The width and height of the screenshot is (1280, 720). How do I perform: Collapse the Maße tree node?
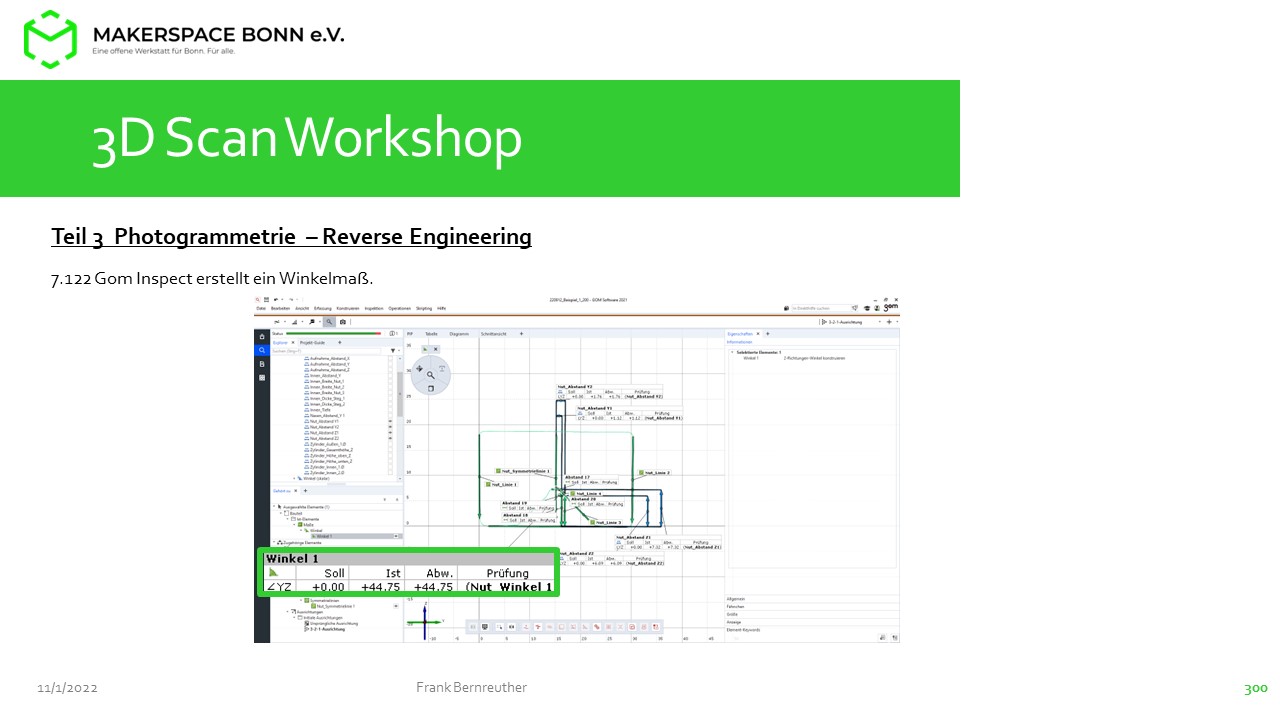(x=294, y=524)
